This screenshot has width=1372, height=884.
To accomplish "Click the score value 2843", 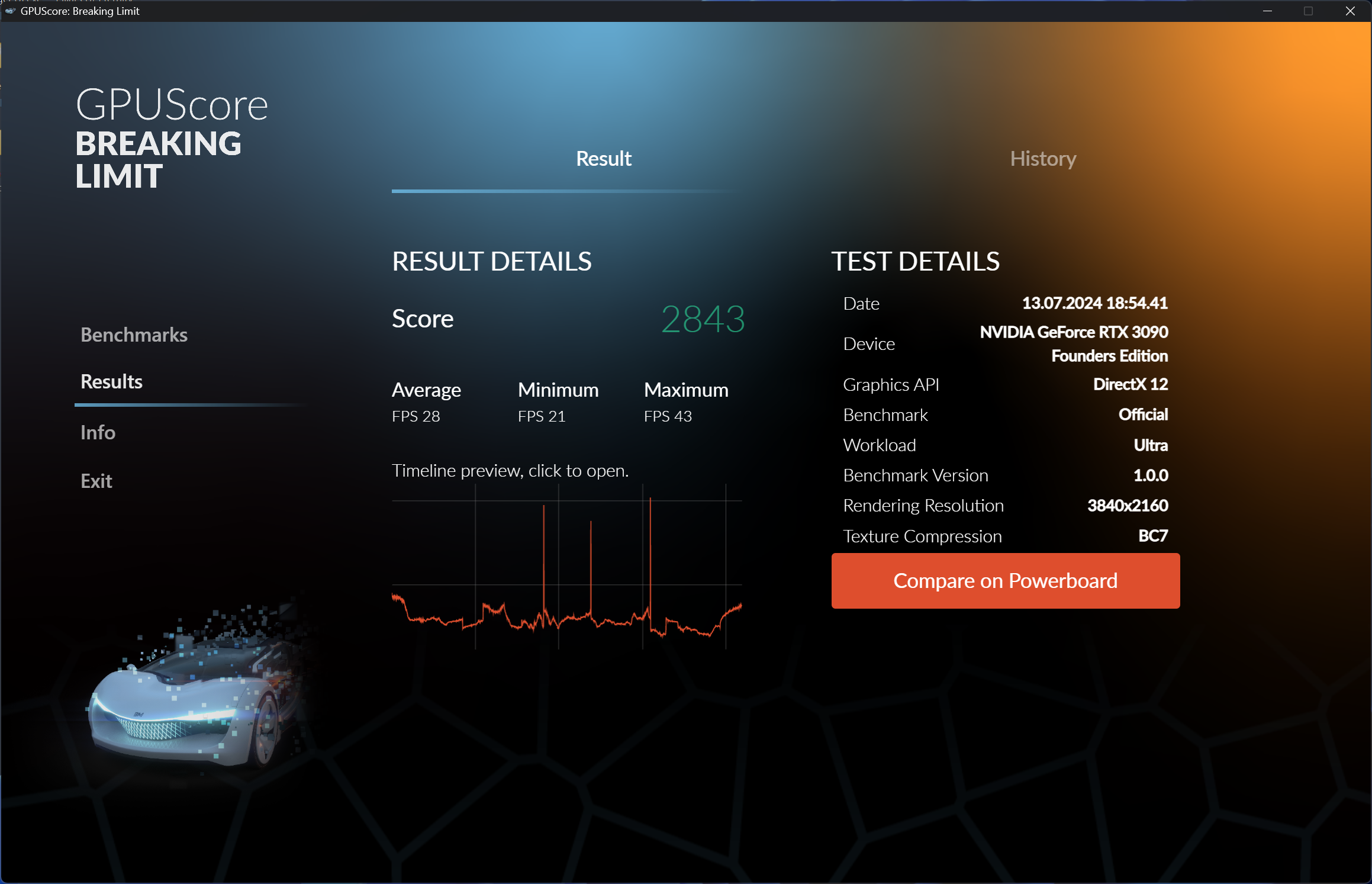I will point(703,320).
